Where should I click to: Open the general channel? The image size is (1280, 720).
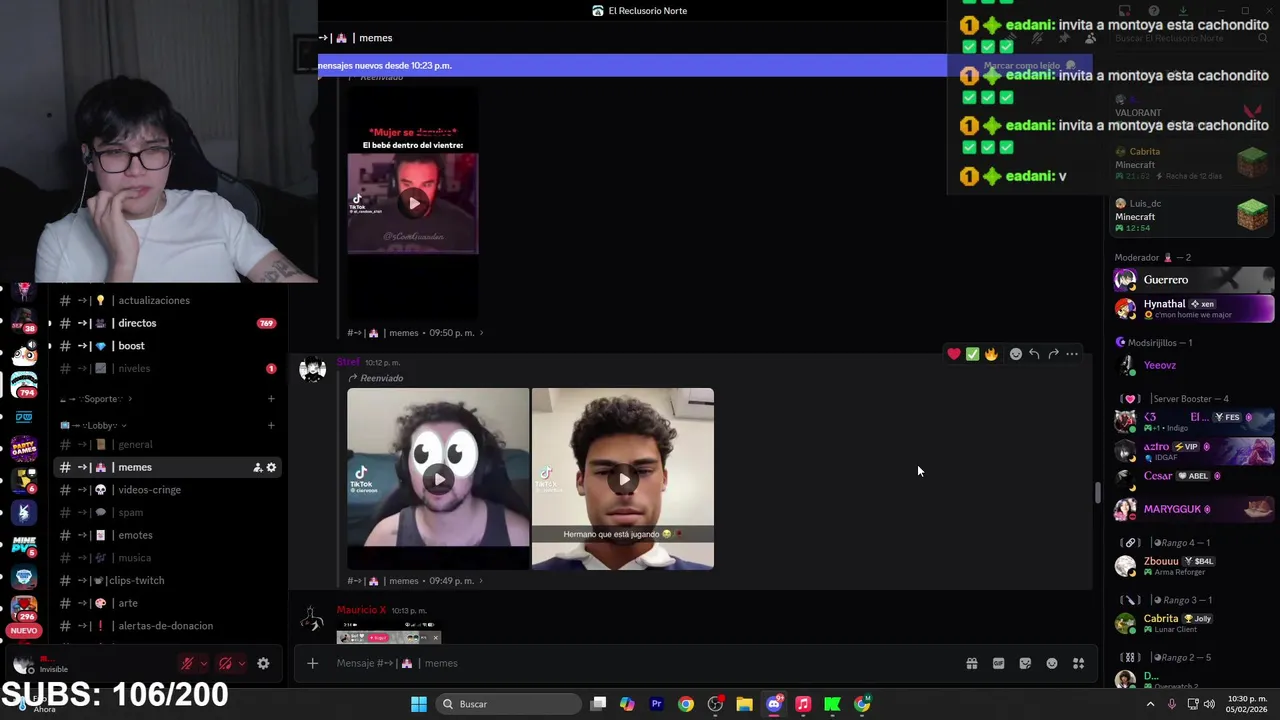point(167,444)
